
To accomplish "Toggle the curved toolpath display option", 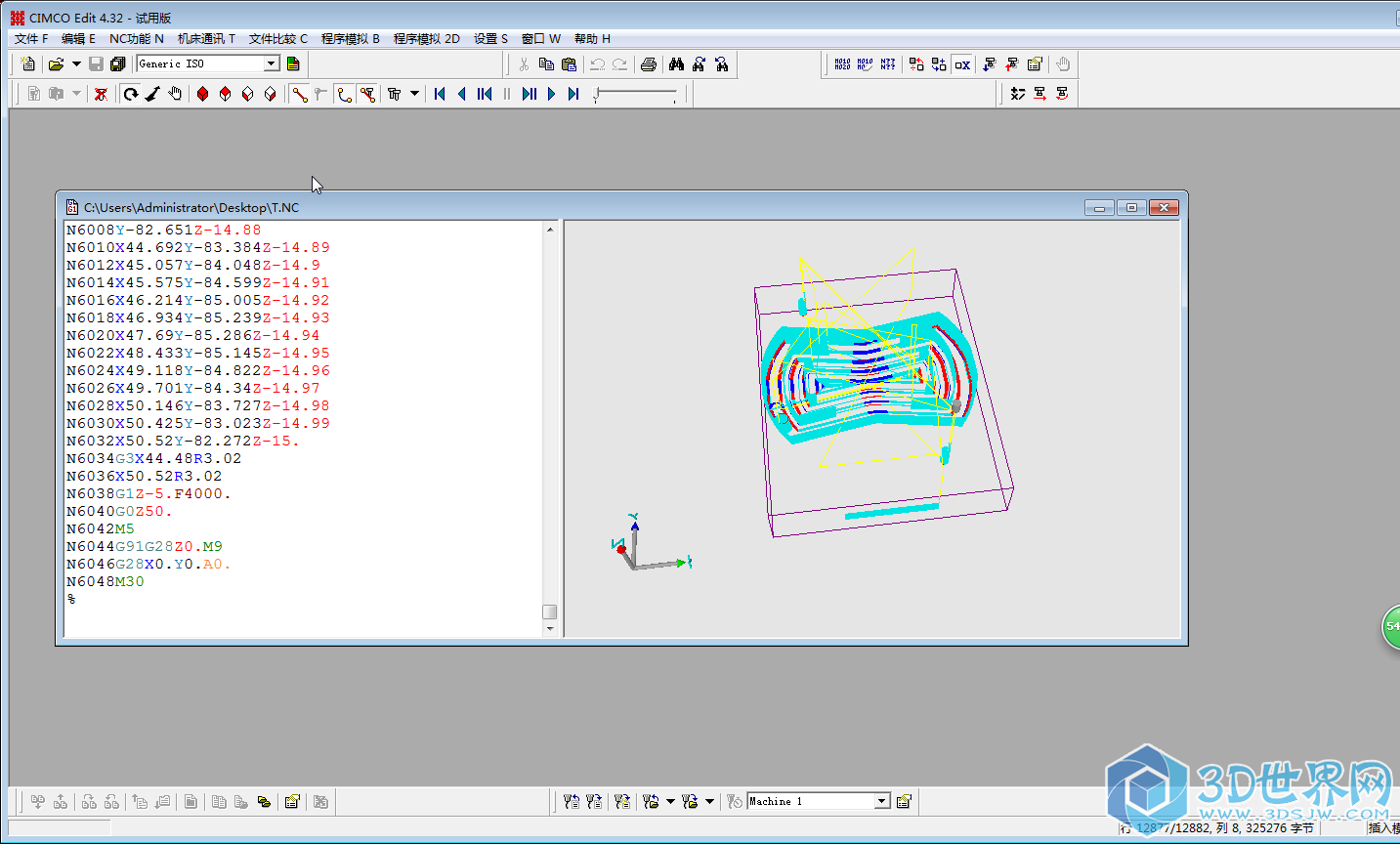I will pyautogui.click(x=345, y=94).
